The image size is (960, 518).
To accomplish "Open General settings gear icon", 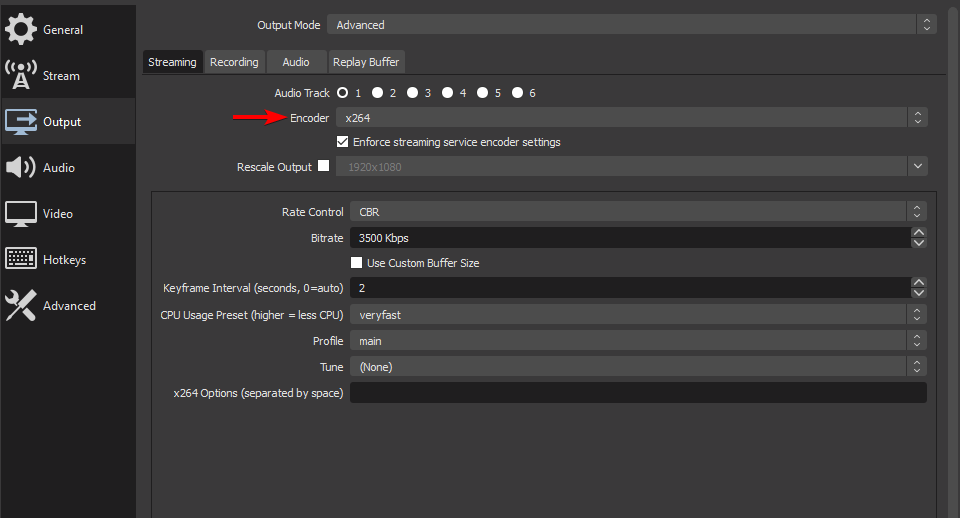I will click(21, 29).
